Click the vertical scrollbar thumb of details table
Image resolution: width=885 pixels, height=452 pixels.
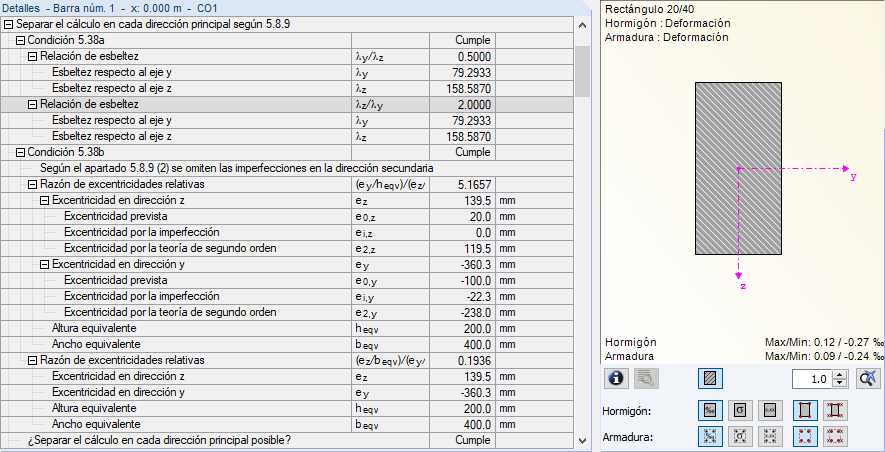pyautogui.click(x=582, y=71)
